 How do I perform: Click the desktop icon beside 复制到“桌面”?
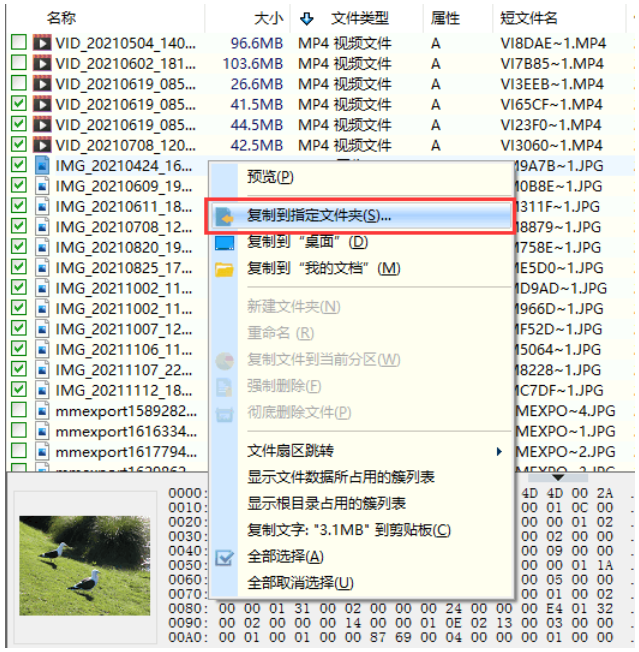click(x=225, y=242)
